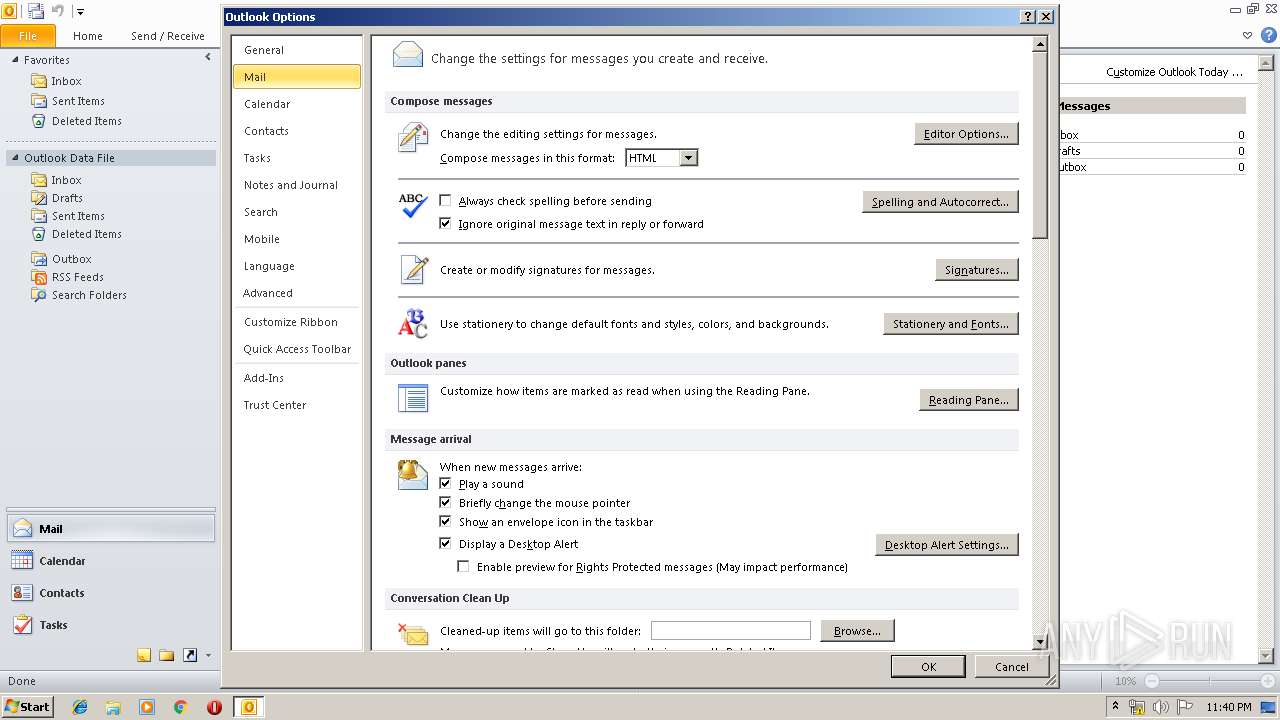
Task: Open the Add-Ins options page
Action: 296,378
